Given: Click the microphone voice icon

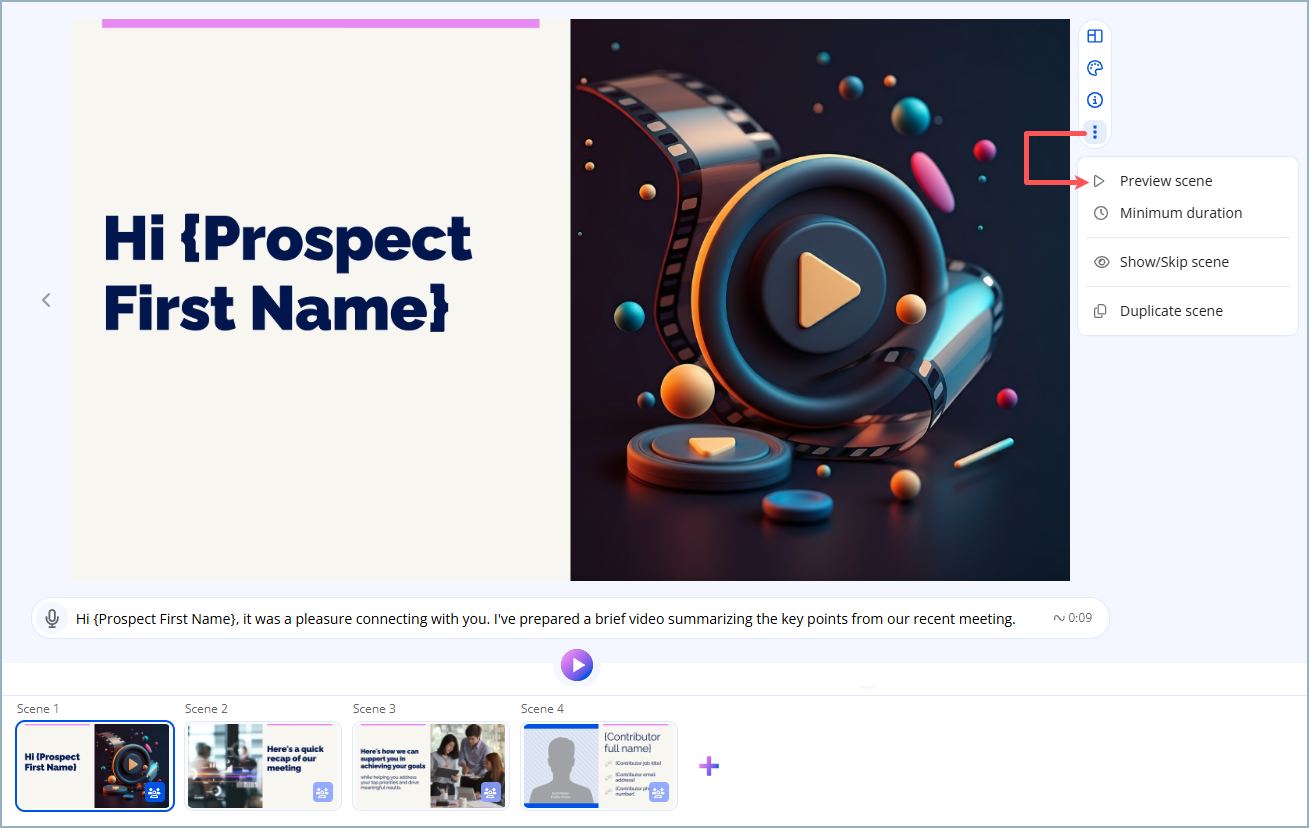Looking at the screenshot, I should click(52, 619).
